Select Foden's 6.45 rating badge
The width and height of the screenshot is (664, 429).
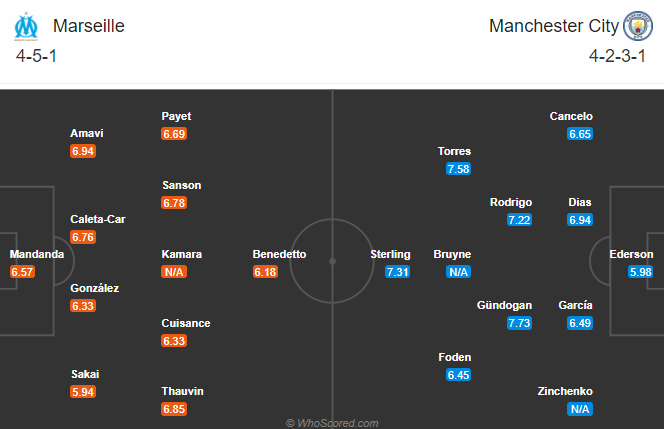click(458, 375)
